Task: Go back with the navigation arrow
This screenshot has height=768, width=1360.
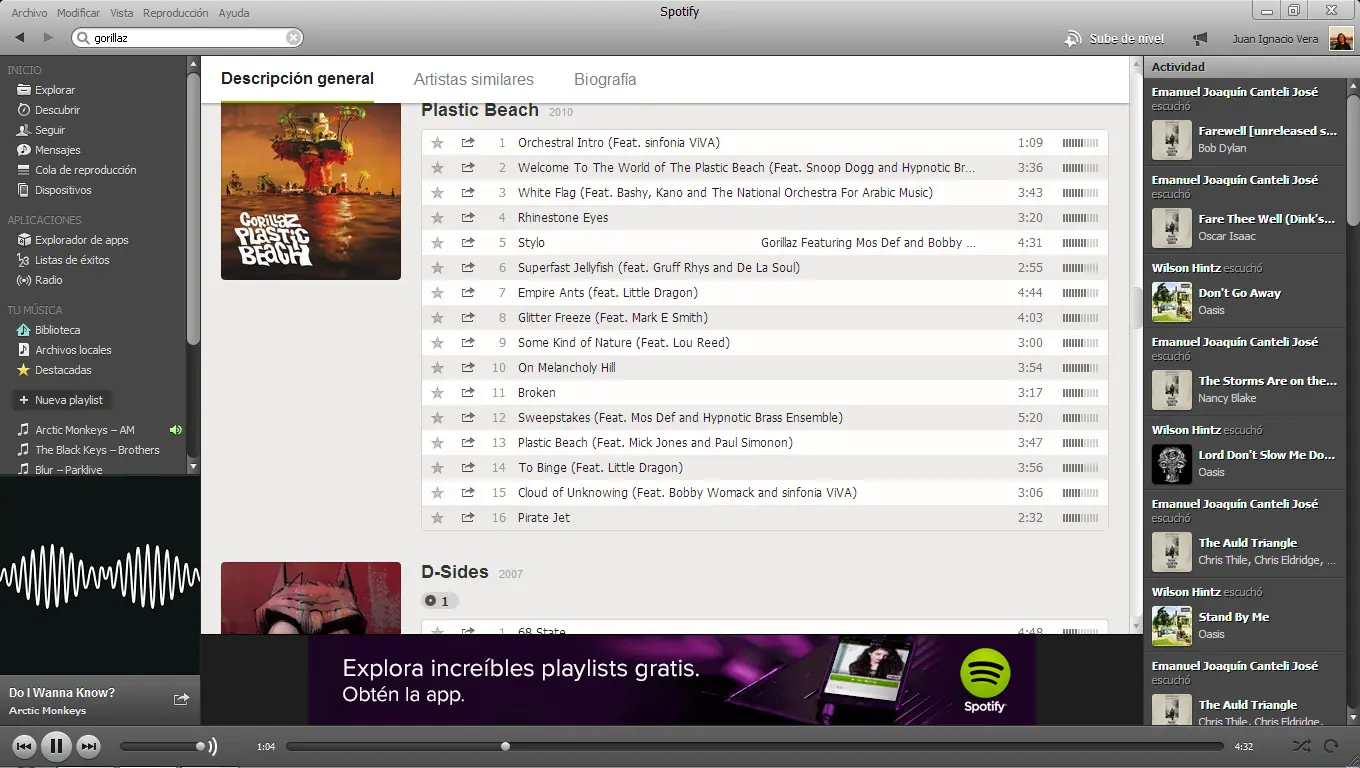Action: 19,38
